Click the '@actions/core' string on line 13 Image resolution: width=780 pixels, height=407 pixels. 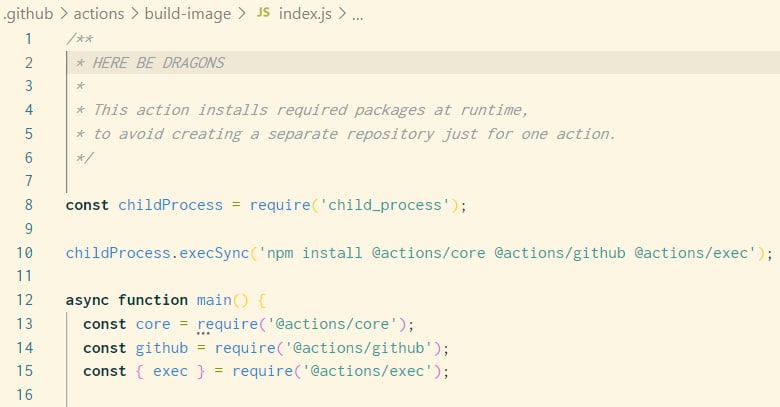click(333, 324)
